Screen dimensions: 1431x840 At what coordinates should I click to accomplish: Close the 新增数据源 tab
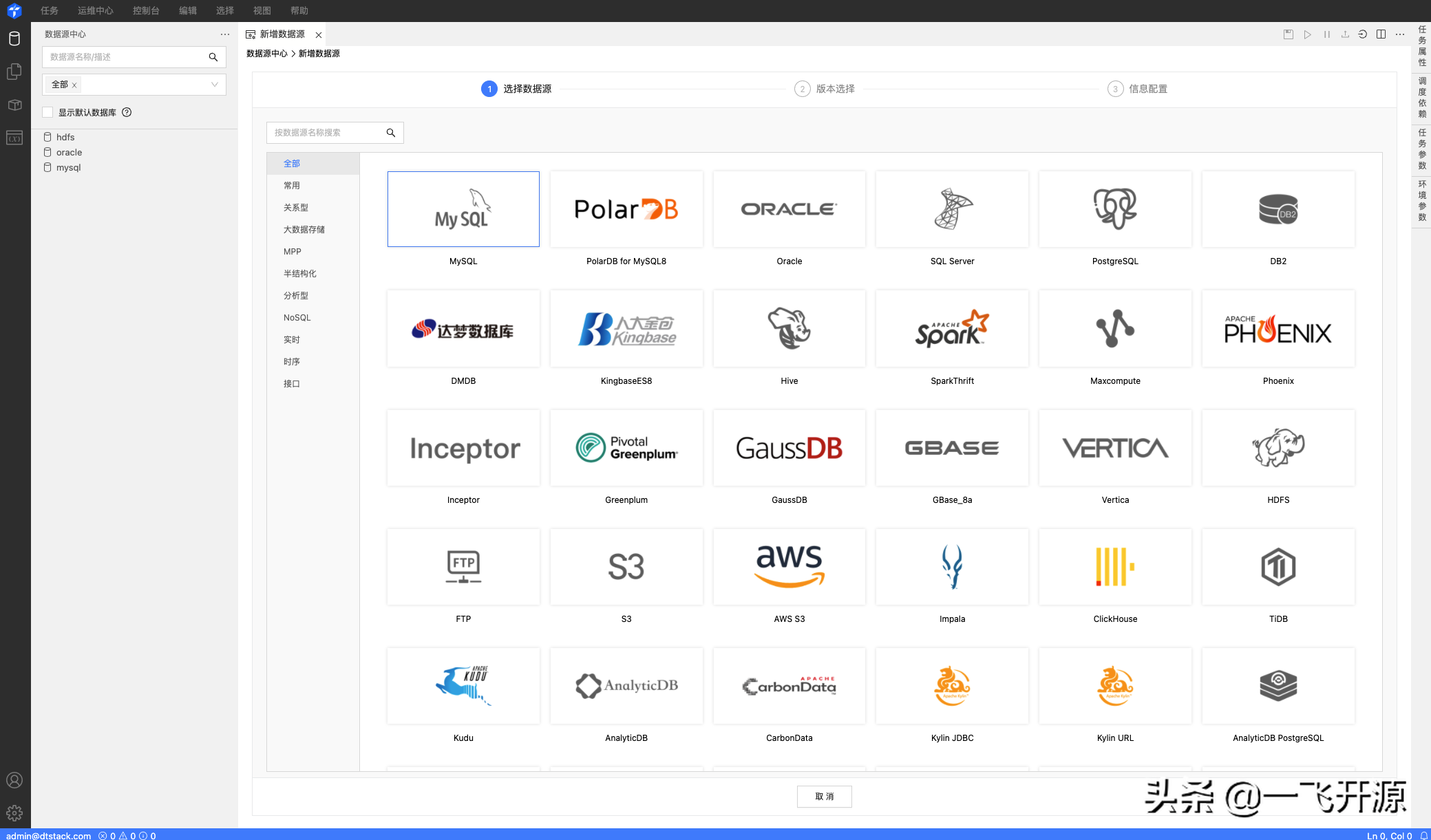(x=319, y=35)
